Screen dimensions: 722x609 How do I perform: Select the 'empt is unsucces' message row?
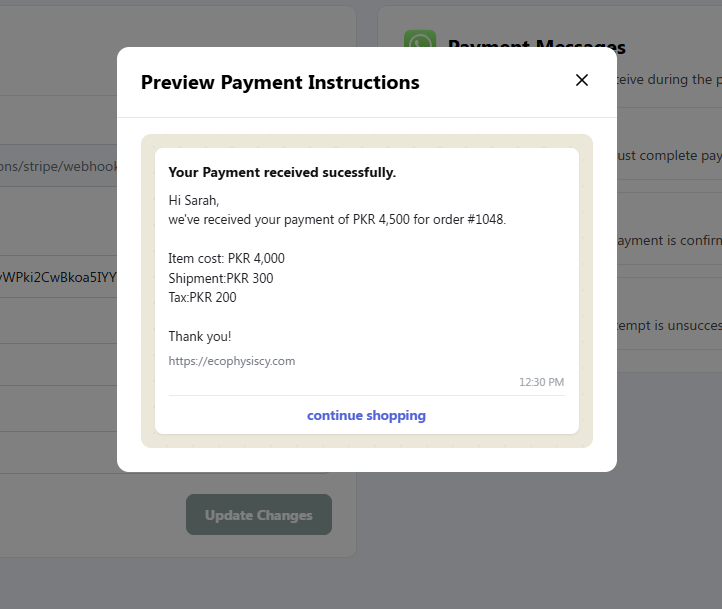[x=670, y=325]
